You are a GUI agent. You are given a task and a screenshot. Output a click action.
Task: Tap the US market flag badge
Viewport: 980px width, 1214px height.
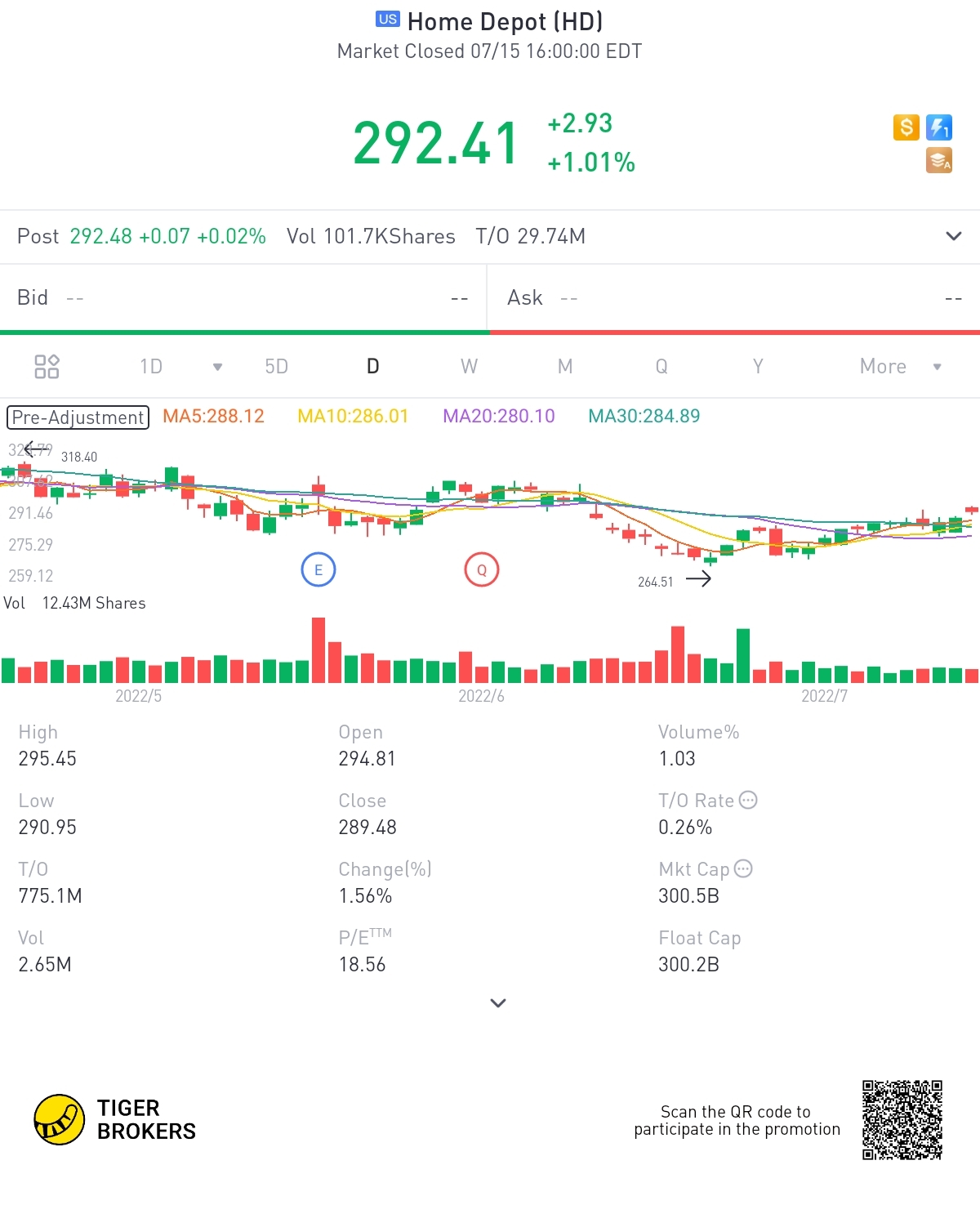(388, 19)
